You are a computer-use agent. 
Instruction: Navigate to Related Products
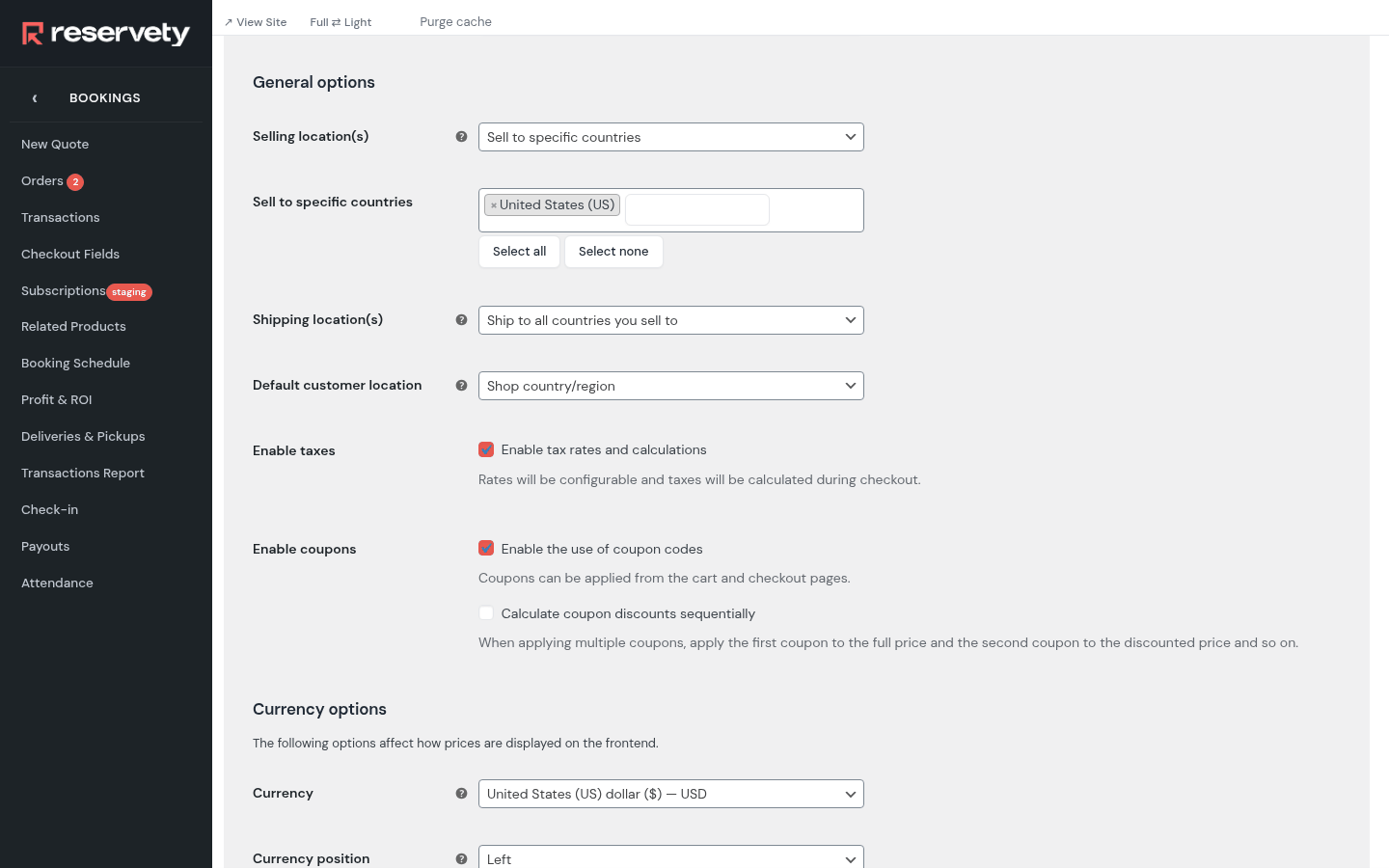(x=73, y=327)
